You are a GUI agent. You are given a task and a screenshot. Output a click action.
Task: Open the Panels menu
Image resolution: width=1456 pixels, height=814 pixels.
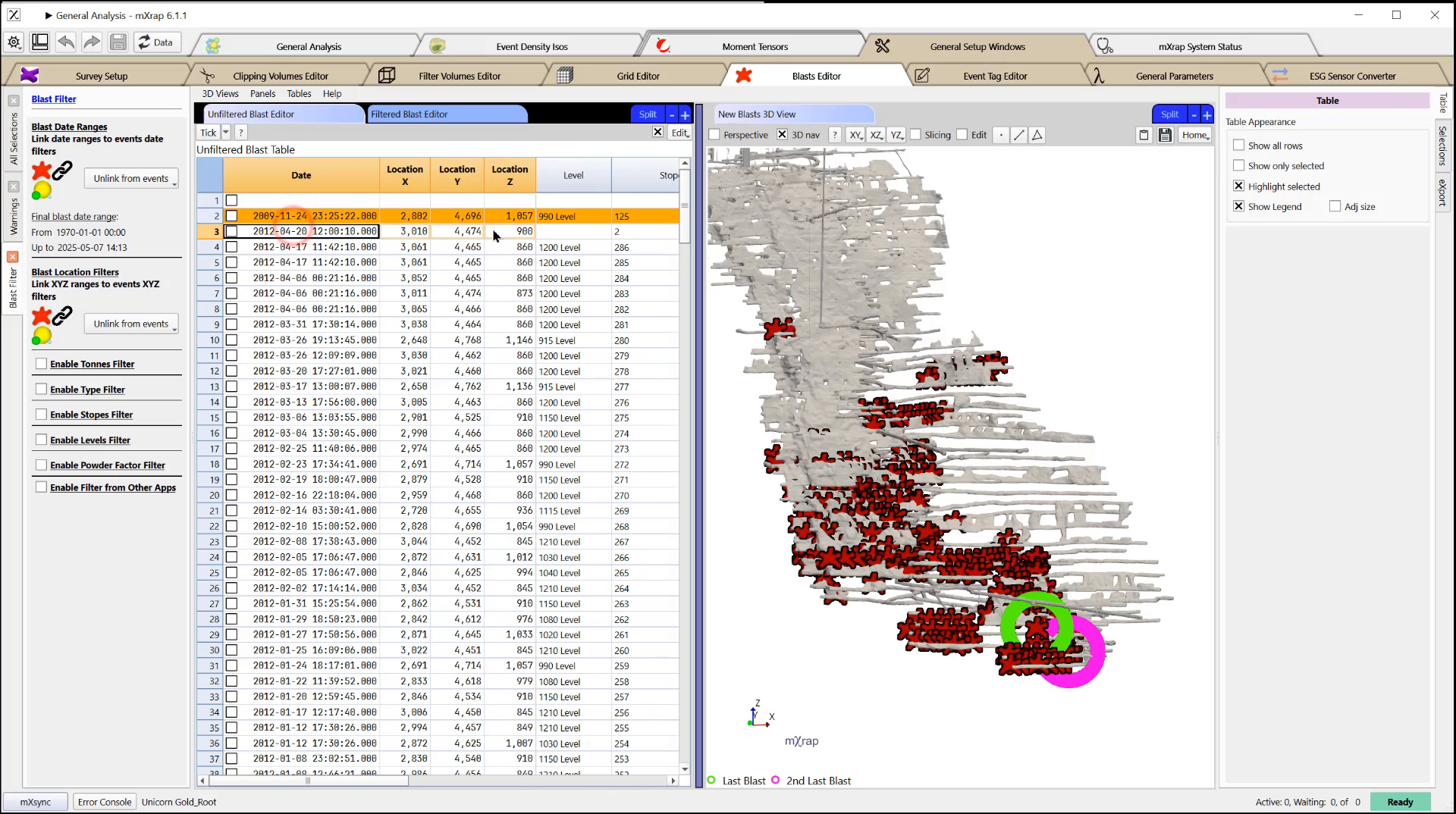[262, 93]
